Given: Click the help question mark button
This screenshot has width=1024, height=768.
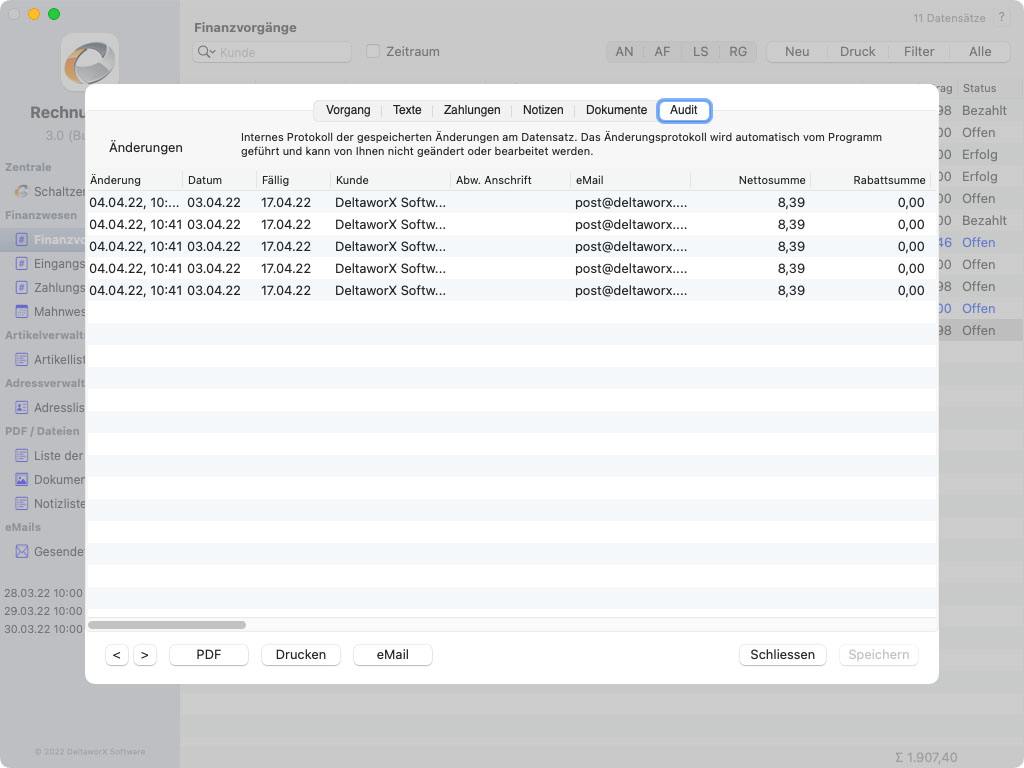Looking at the screenshot, I should [1001, 18].
